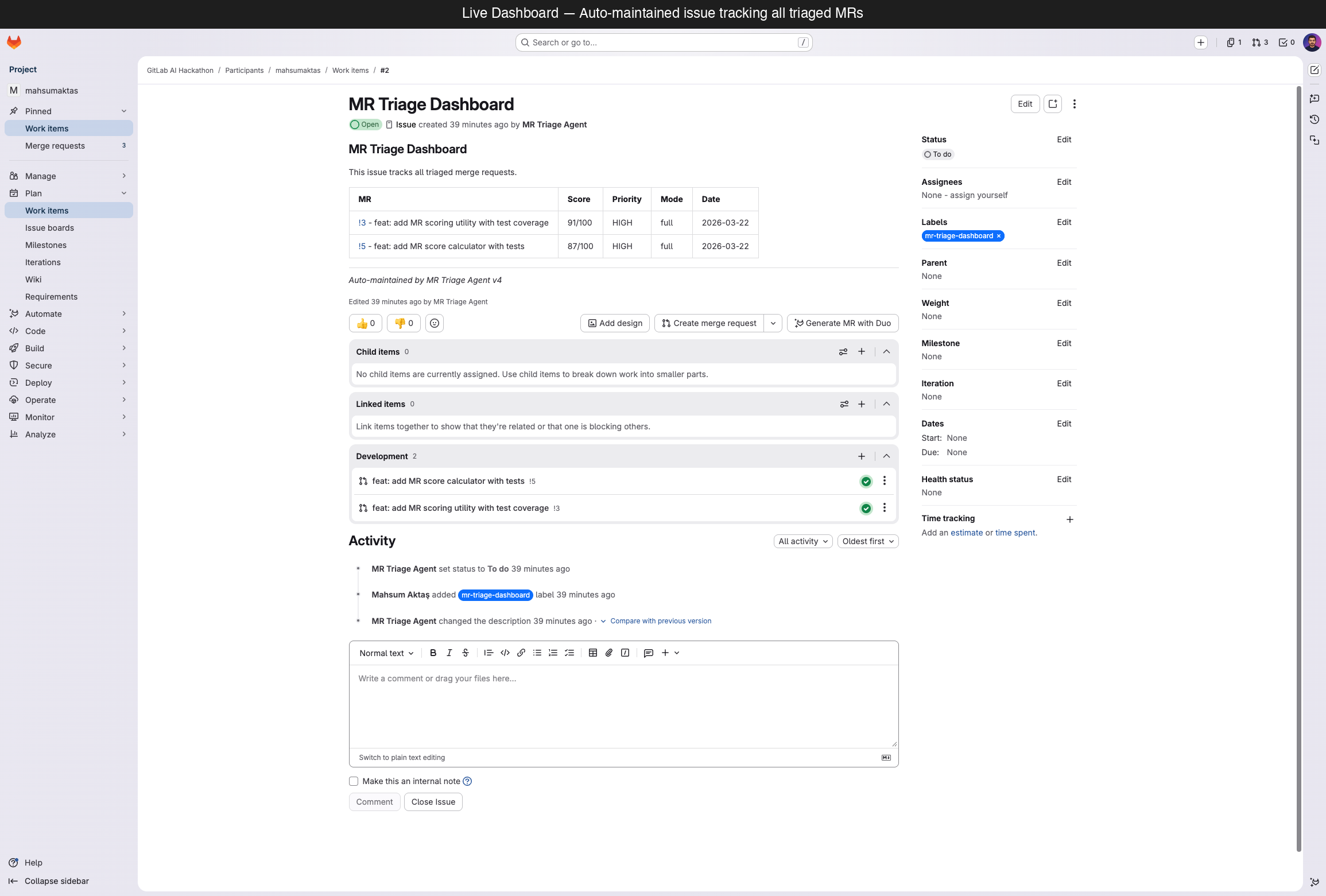Open the GitLab logo home icon

coord(14,42)
